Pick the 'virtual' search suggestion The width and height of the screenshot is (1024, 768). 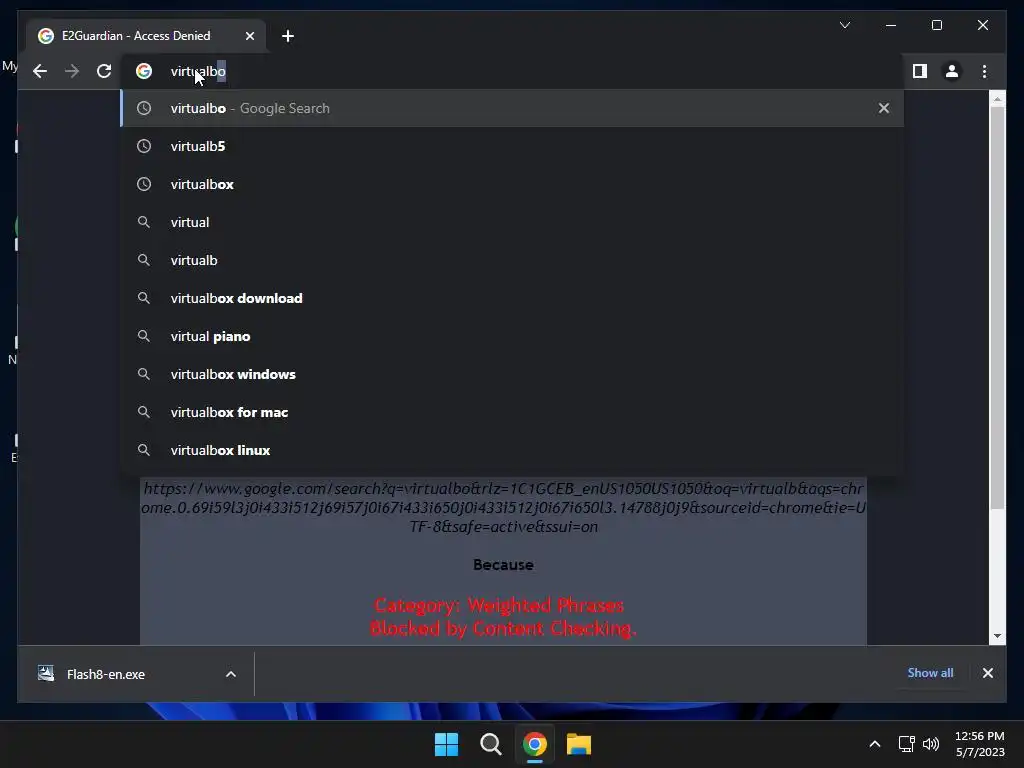tap(513, 222)
